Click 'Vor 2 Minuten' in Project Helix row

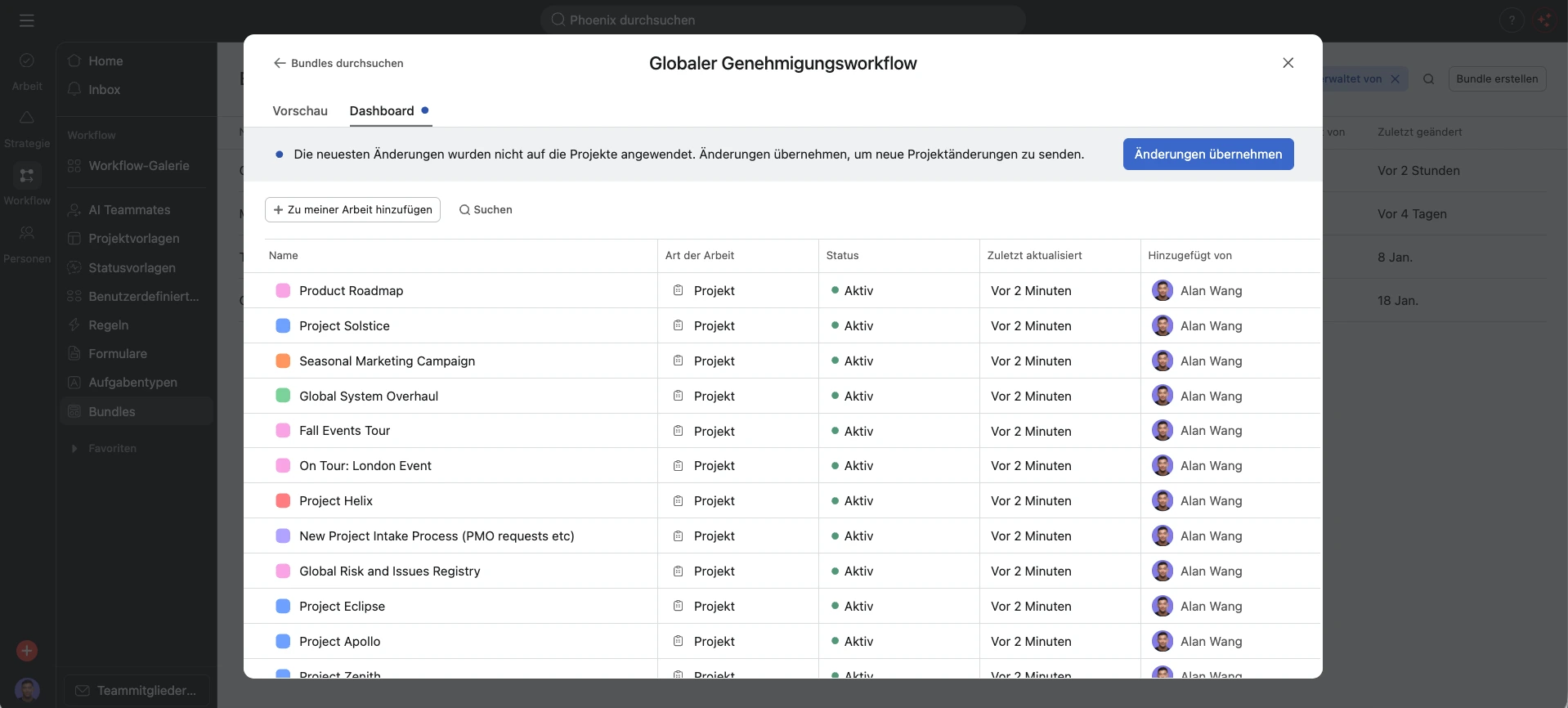click(1031, 501)
